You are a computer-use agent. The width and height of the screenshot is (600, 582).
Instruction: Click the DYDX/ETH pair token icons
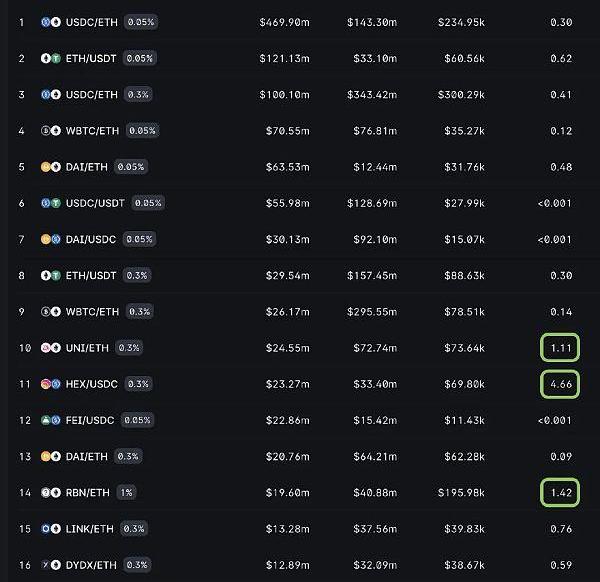tap(49, 564)
